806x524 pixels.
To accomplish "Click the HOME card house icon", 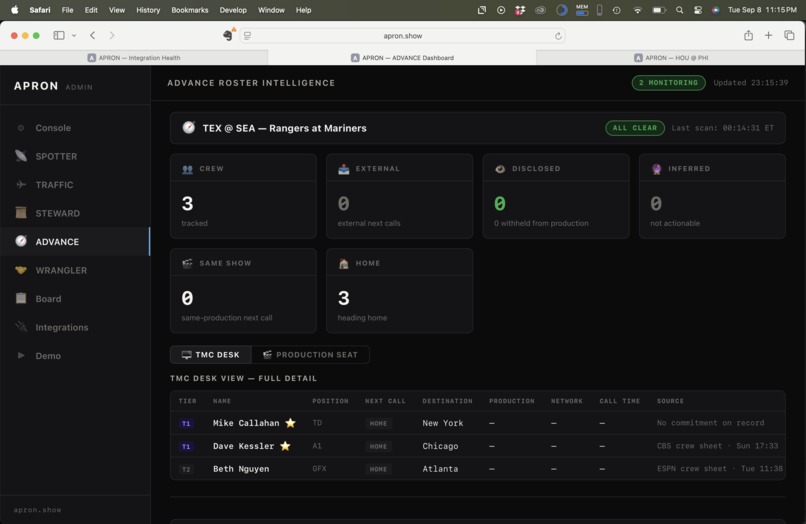I will point(344,263).
